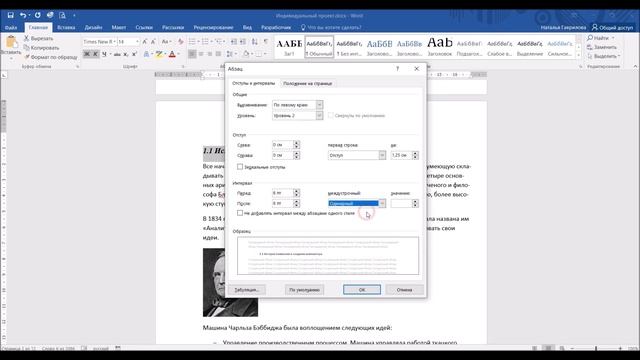
Task: Open font size 14 dropdown
Action: tap(137, 42)
